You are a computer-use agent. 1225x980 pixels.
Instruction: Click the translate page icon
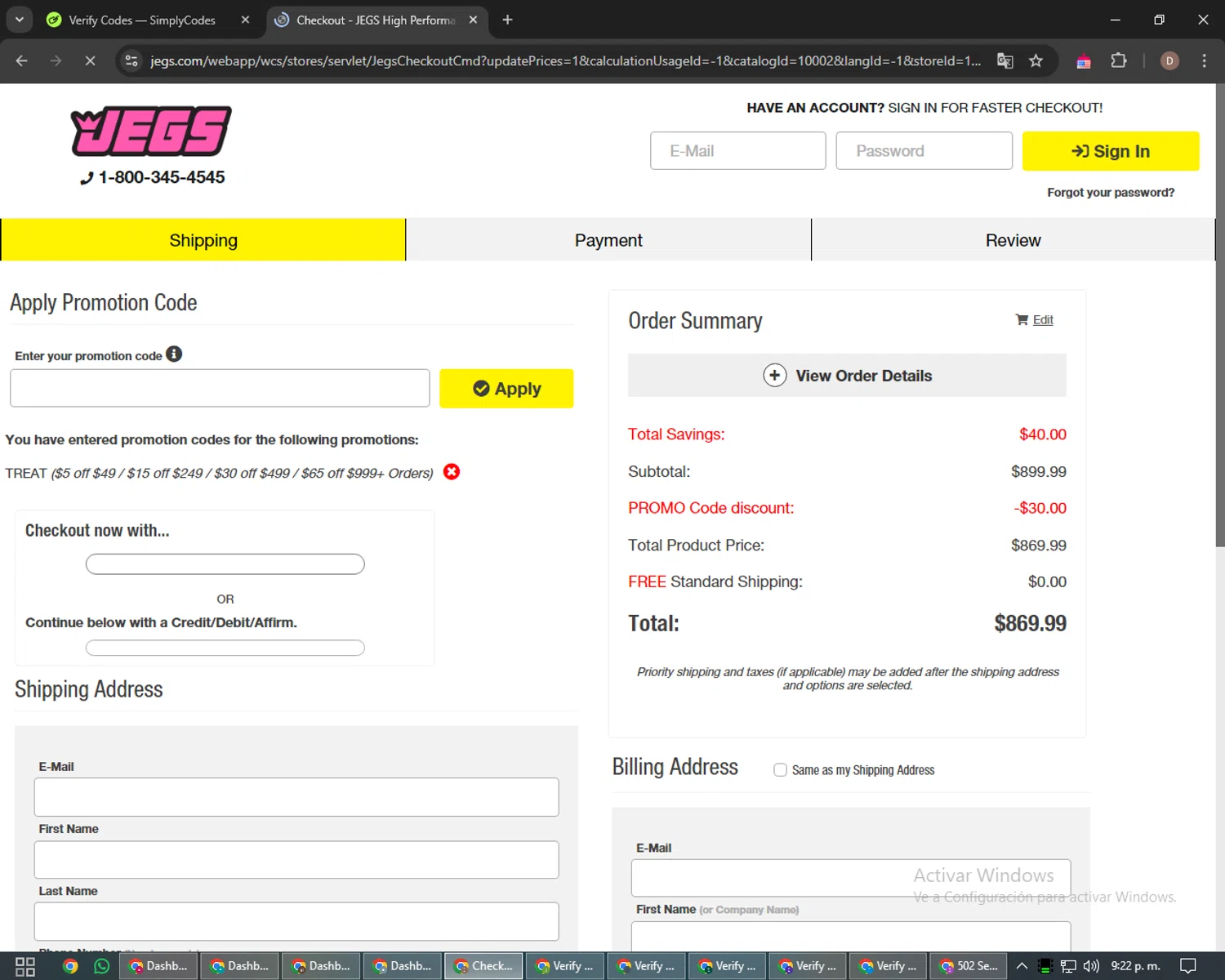point(1005,60)
